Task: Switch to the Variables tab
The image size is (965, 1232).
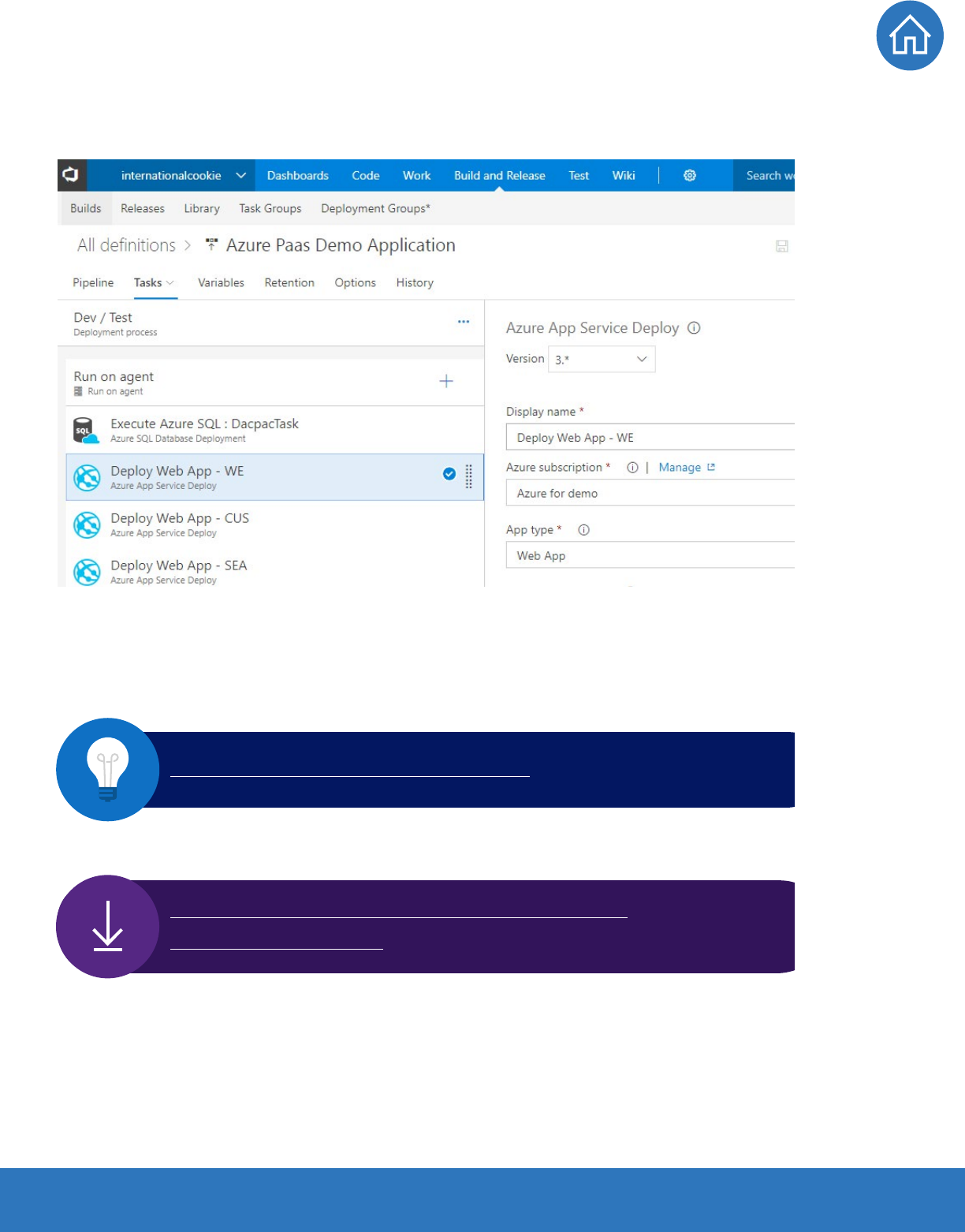Action: tap(221, 283)
